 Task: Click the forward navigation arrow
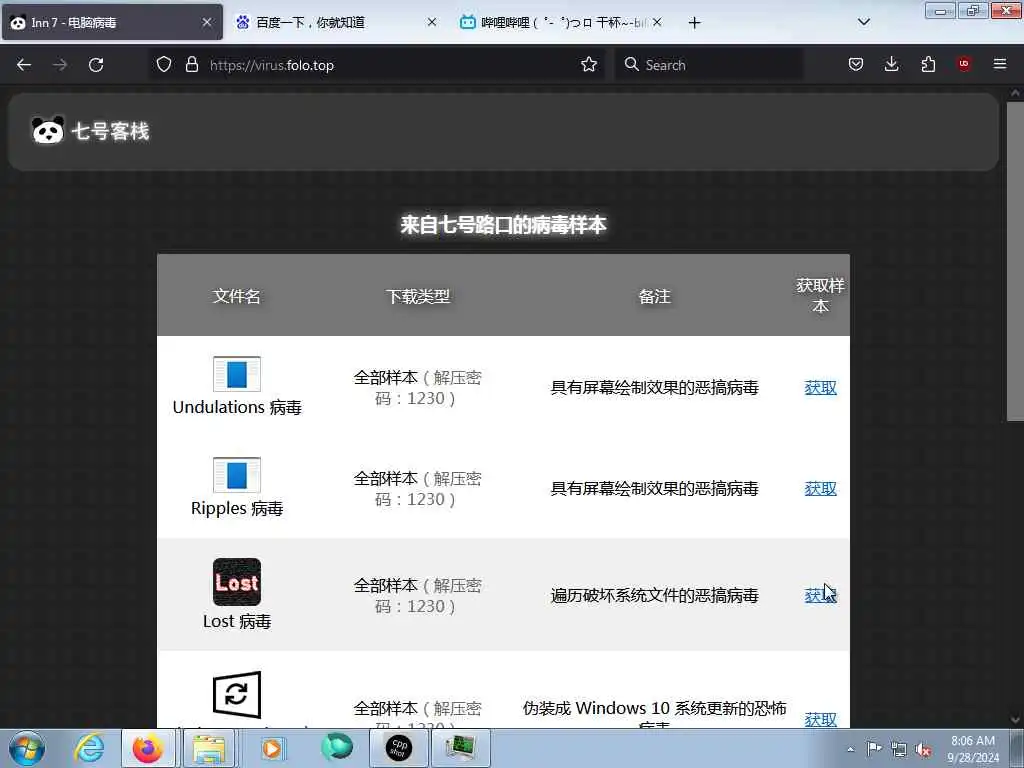point(60,65)
